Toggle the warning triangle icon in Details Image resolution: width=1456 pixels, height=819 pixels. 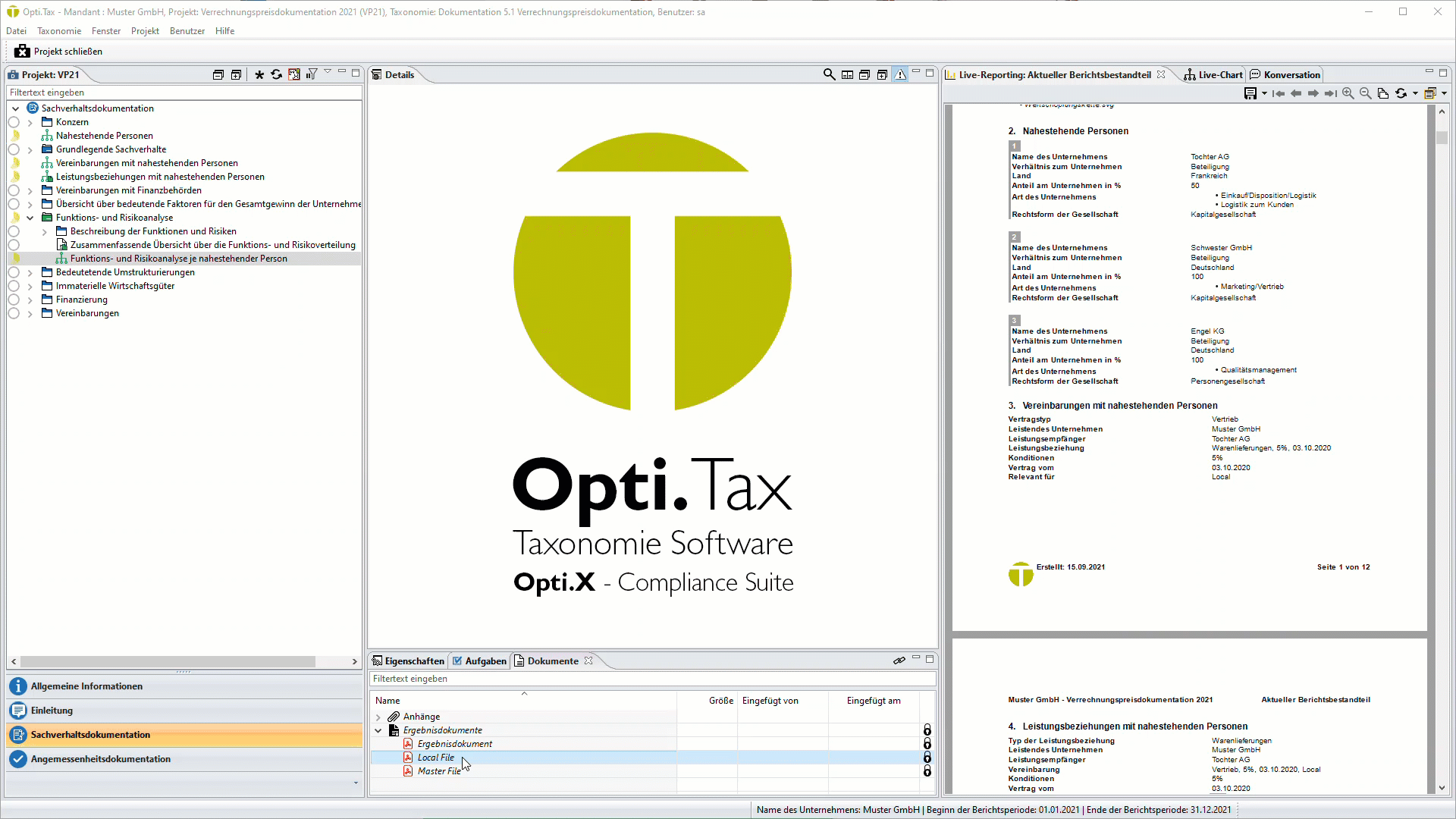(900, 74)
